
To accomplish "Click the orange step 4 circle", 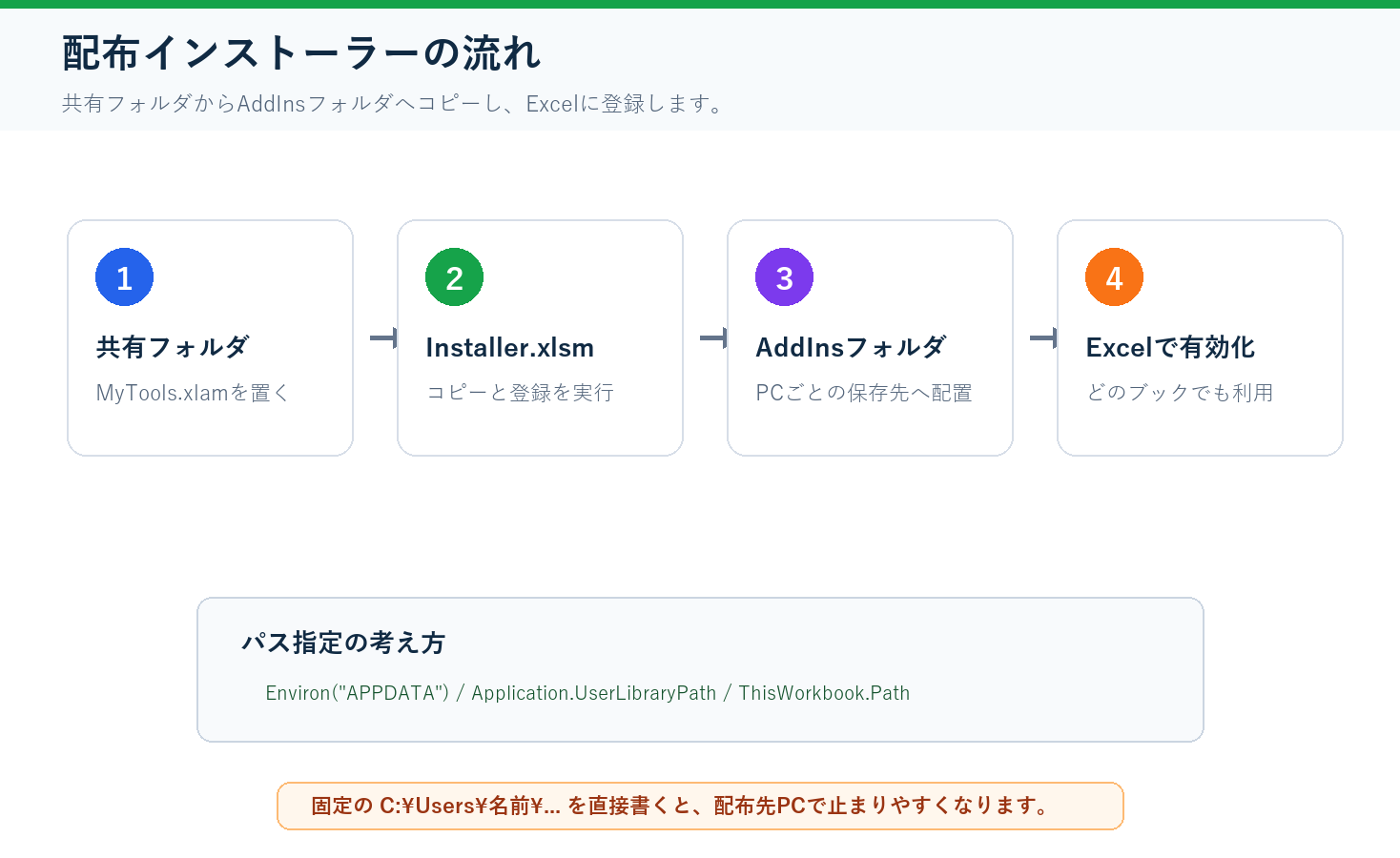I will point(1114,277).
